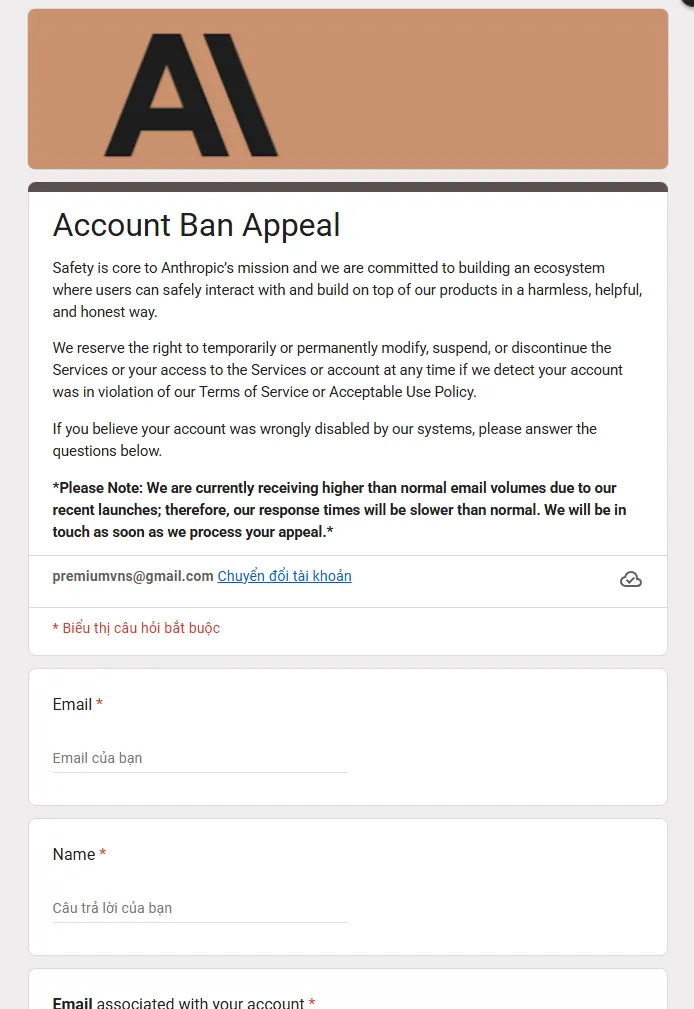Focus the "Câu trả lời của bạn" Name field

coord(200,908)
